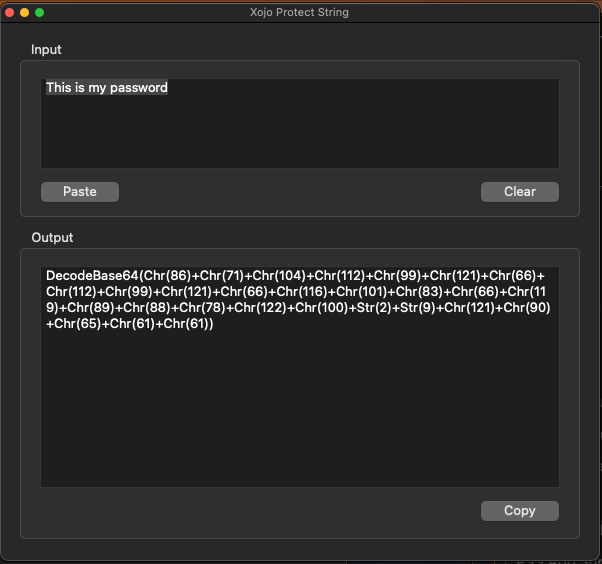Screen dimensions: 602x564
Task: Click the word DecodeBase64 in the output
Action: coord(92,276)
